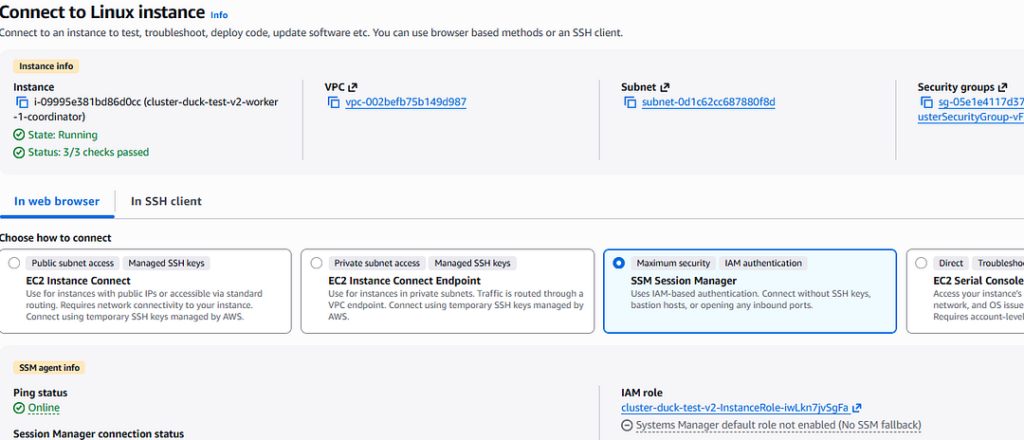Click the Public subnet access tag

tap(72, 263)
